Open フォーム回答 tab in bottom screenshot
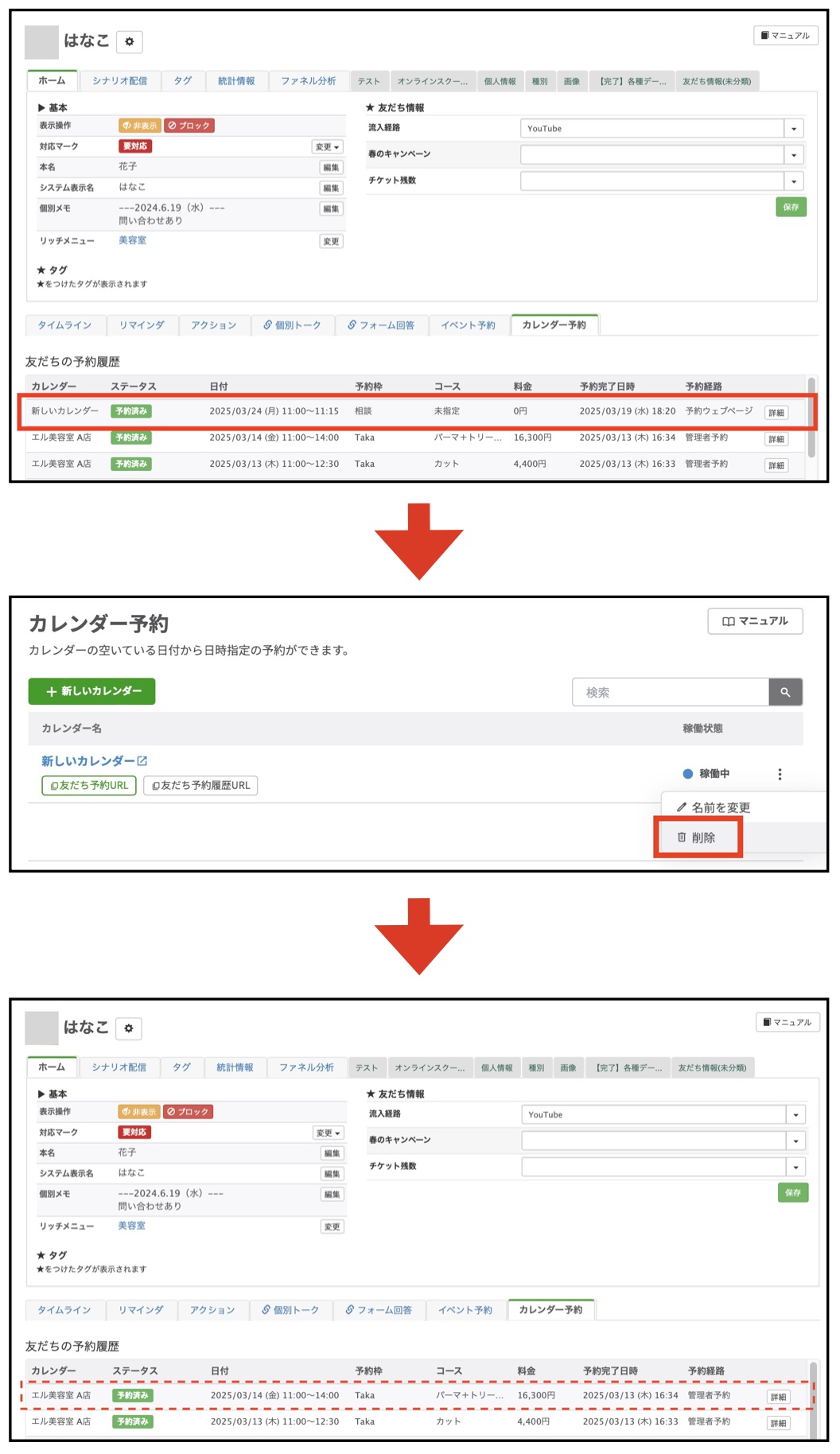 tap(379, 1310)
